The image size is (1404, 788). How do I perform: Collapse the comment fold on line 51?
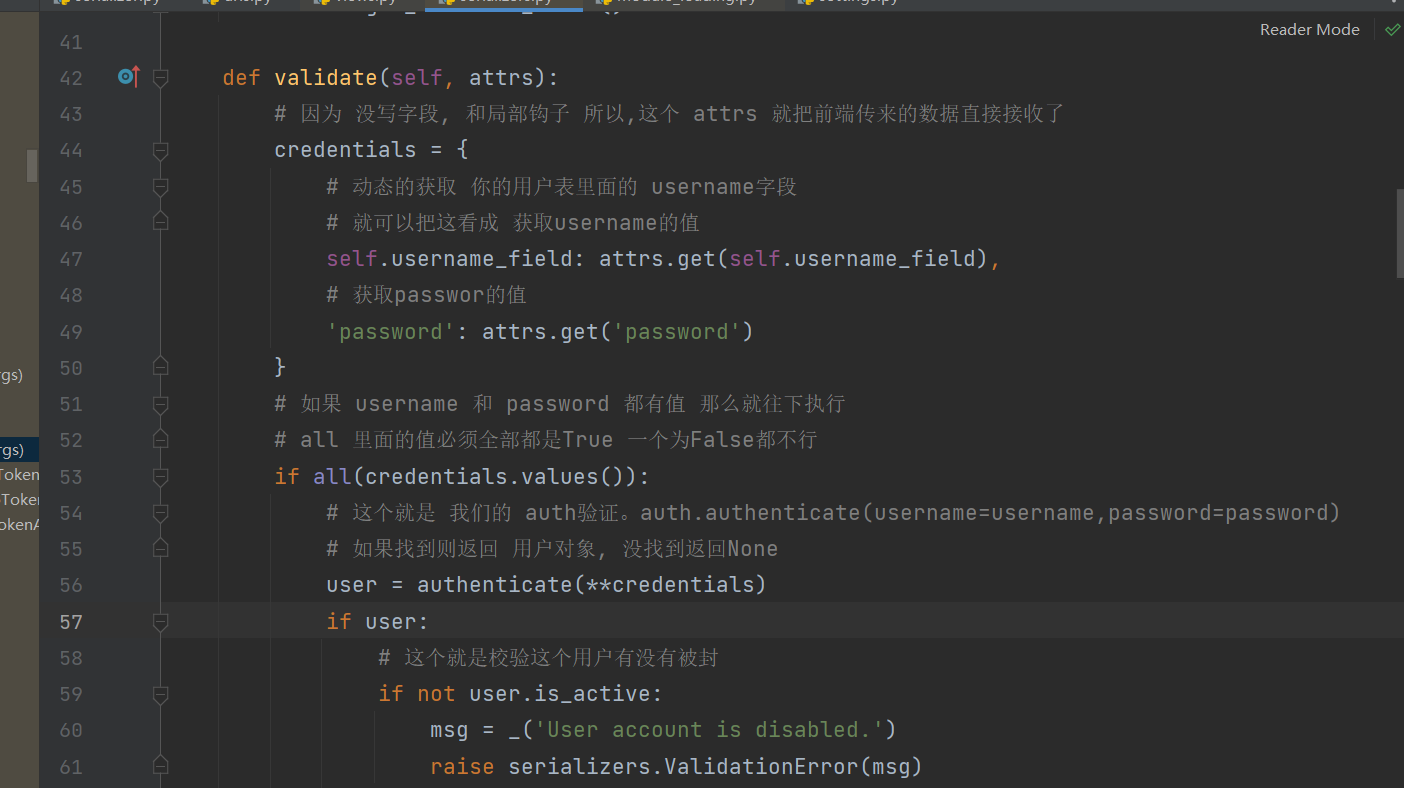[x=160, y=404]
